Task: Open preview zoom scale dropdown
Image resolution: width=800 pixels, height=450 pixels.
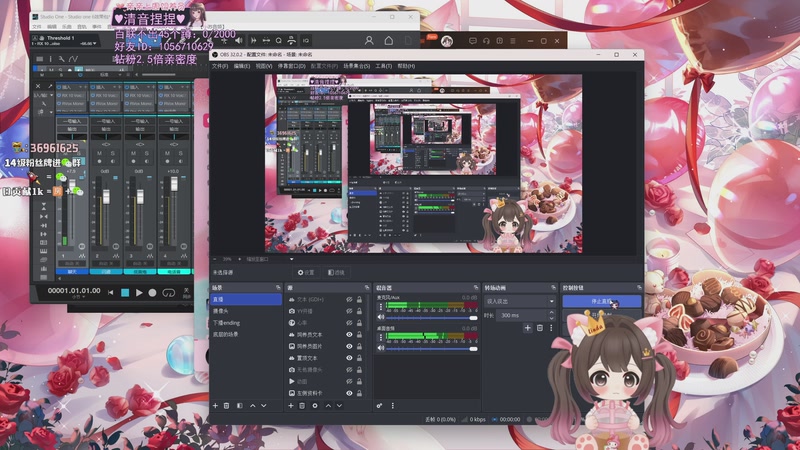Action: (x=291, y=259)
